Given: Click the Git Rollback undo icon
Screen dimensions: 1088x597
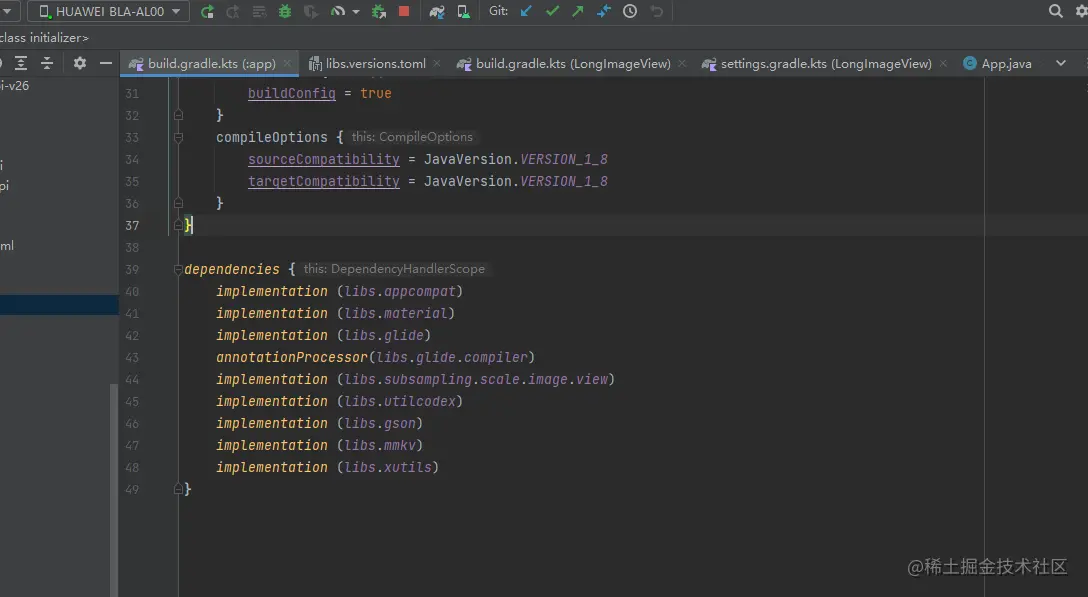Looking at the screenshot, I should point(656,11).
